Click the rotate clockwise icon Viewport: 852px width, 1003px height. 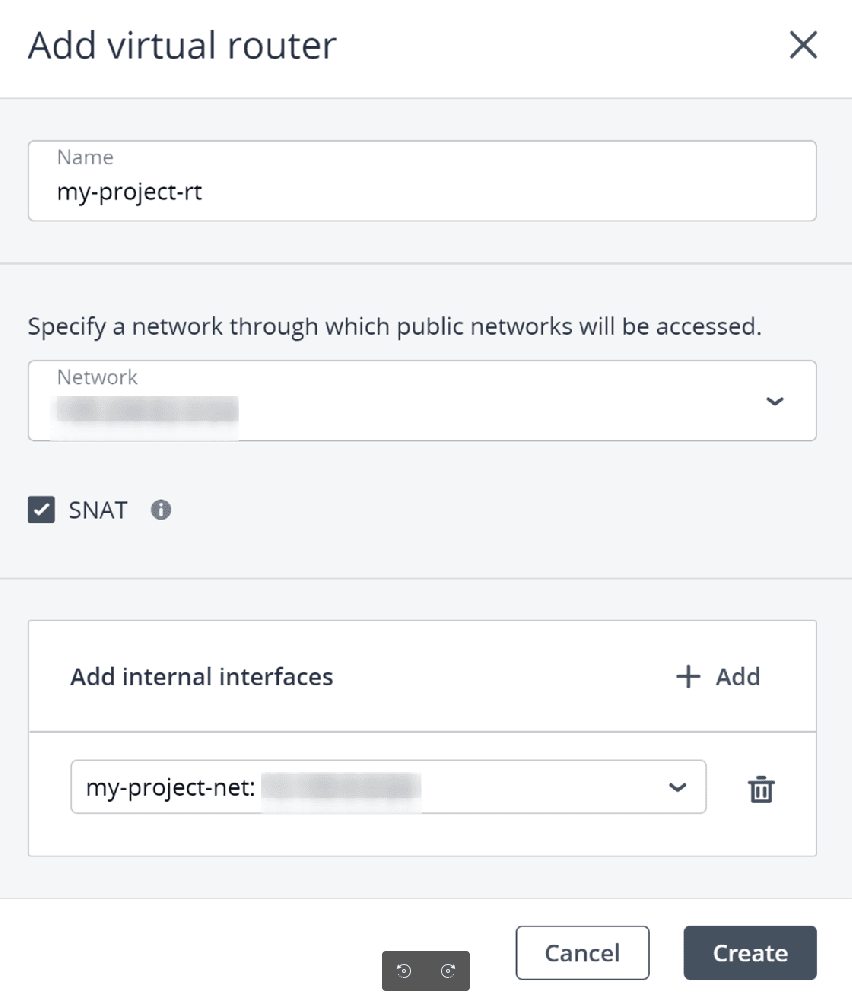pyautogui.click(x=448, y=970)
